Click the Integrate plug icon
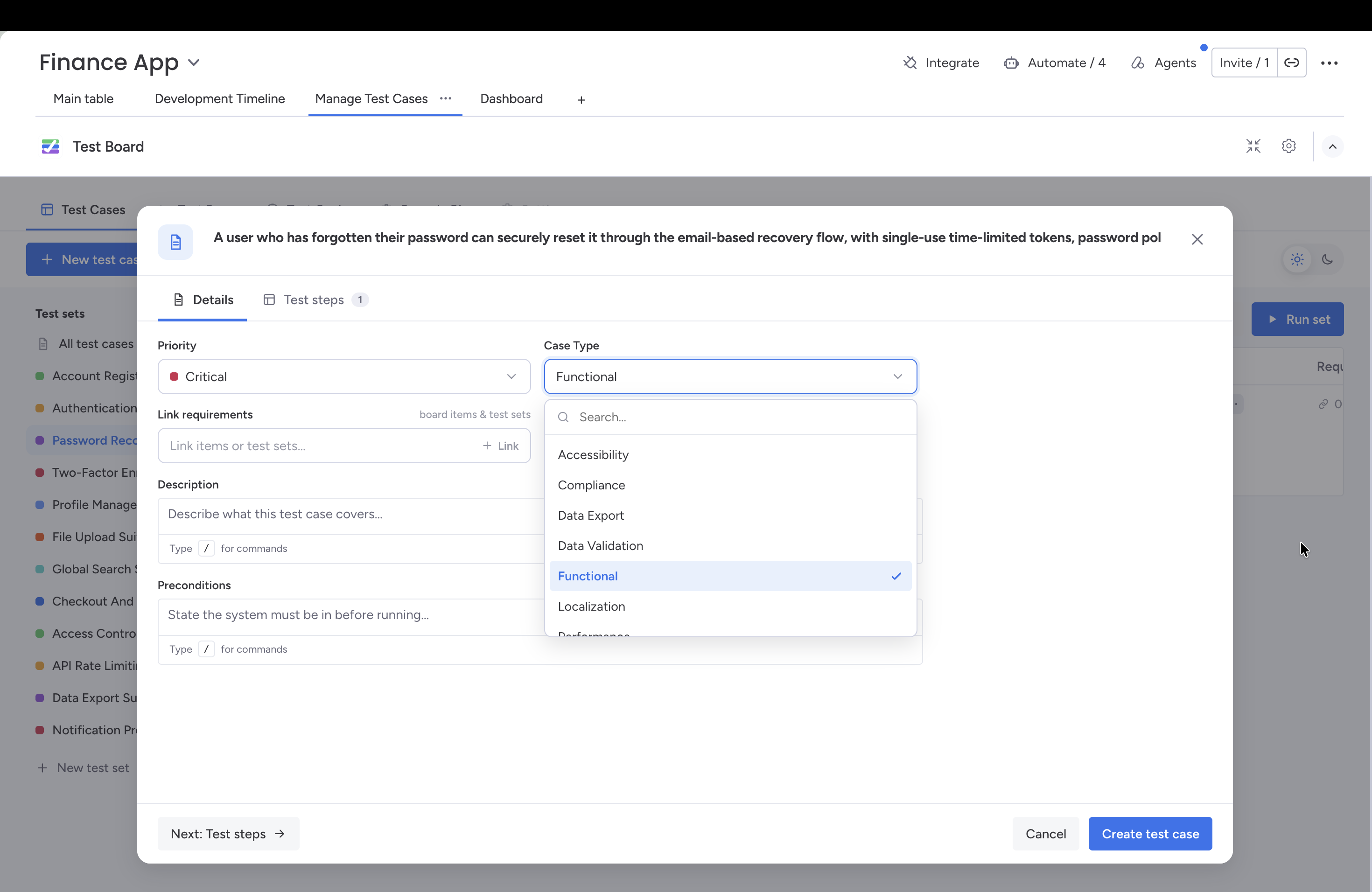 click(910, 62)
